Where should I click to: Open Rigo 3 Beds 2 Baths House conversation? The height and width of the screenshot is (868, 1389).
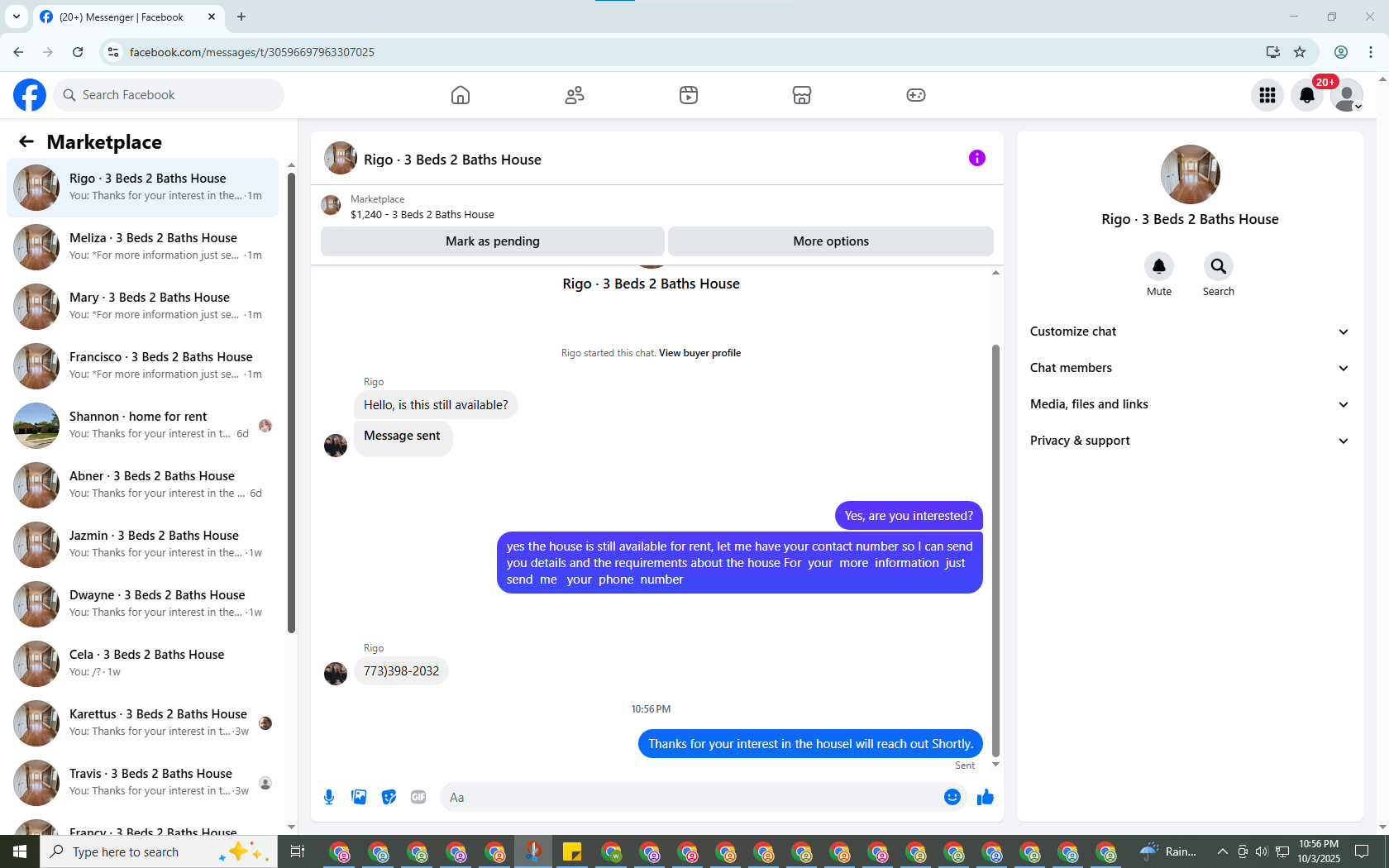[x=143, y=188]
